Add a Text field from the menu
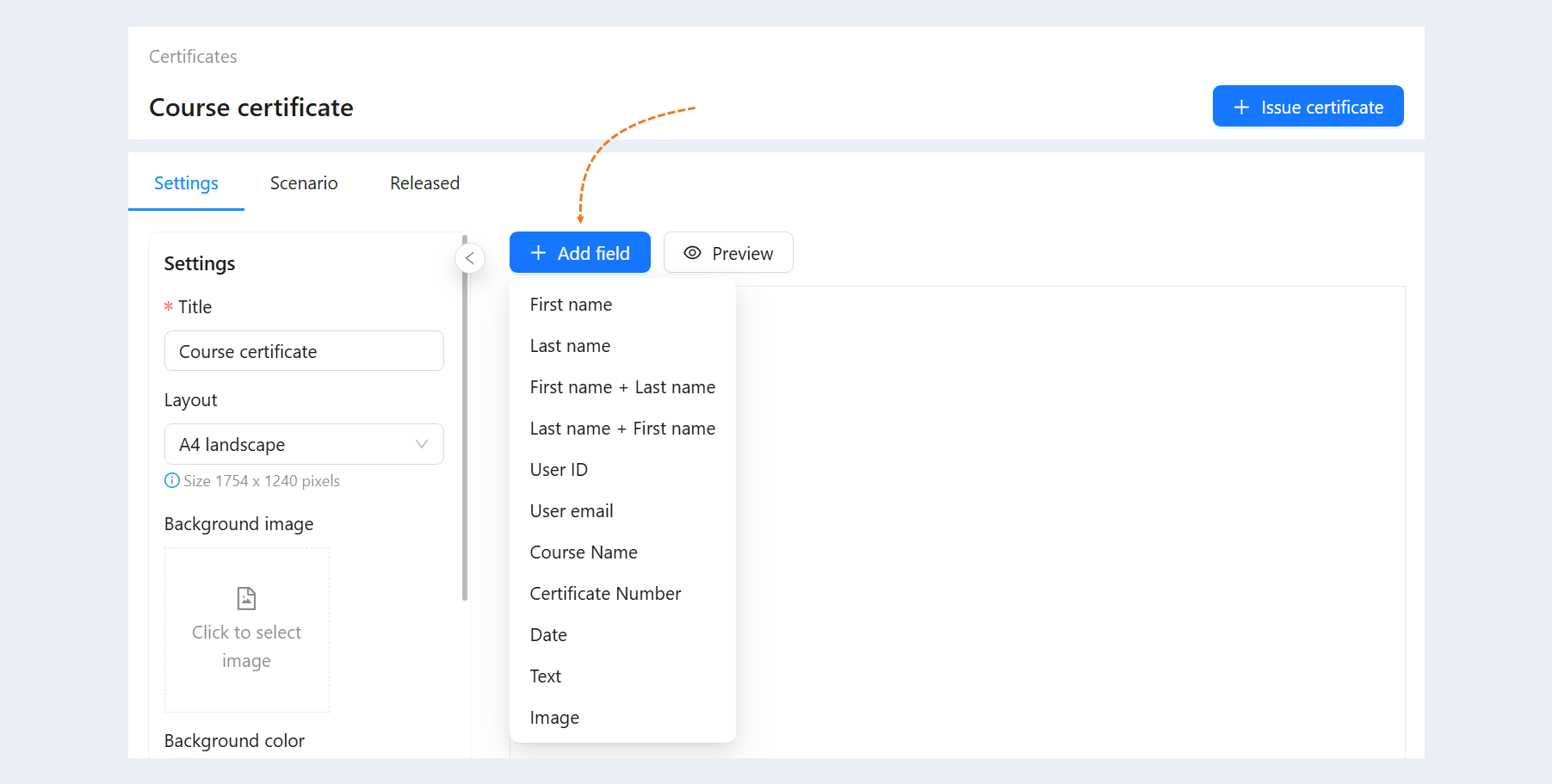Viewport: 1552px width, 784px height. [x=622, y=676]
